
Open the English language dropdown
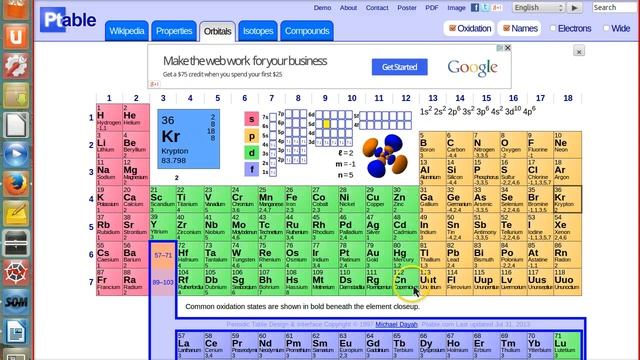point(538,8)
